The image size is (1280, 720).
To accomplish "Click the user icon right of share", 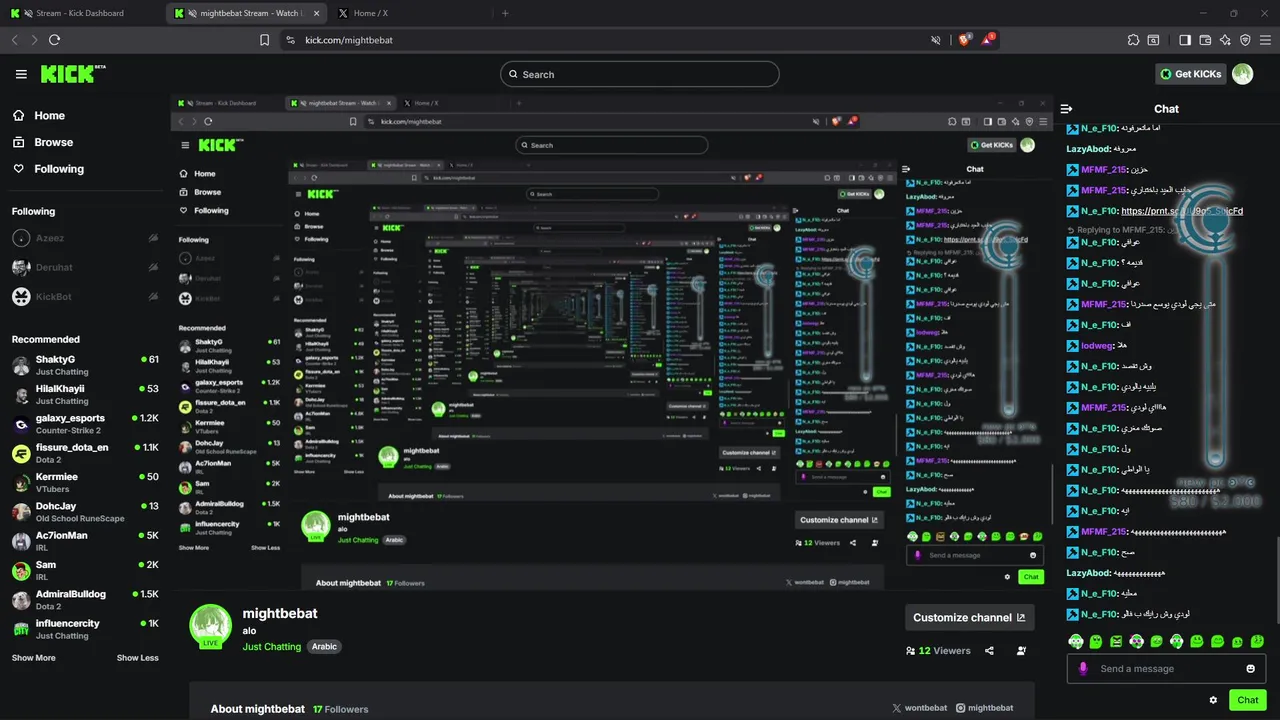I will [1021, 651].
